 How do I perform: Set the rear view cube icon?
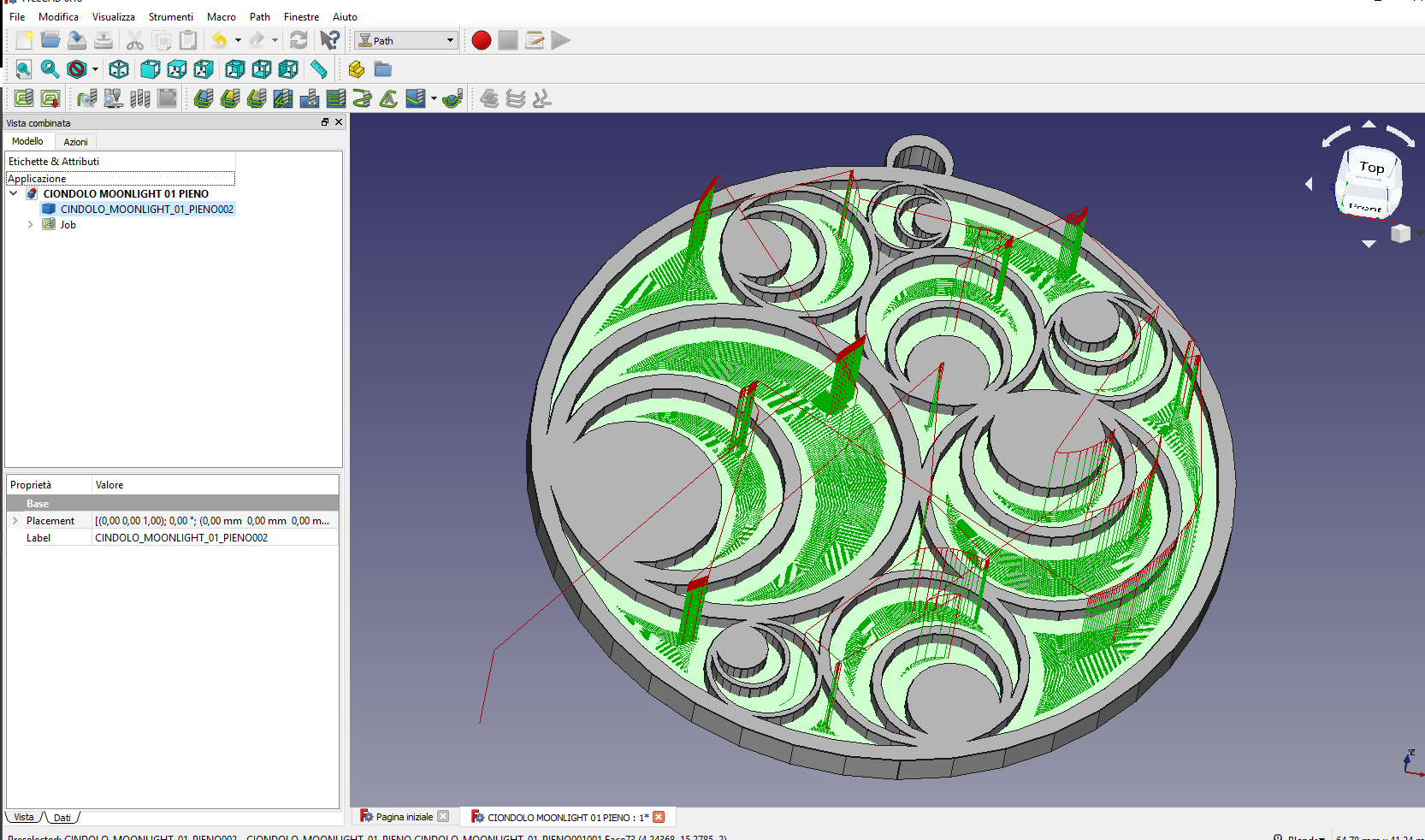pos(235,69)
